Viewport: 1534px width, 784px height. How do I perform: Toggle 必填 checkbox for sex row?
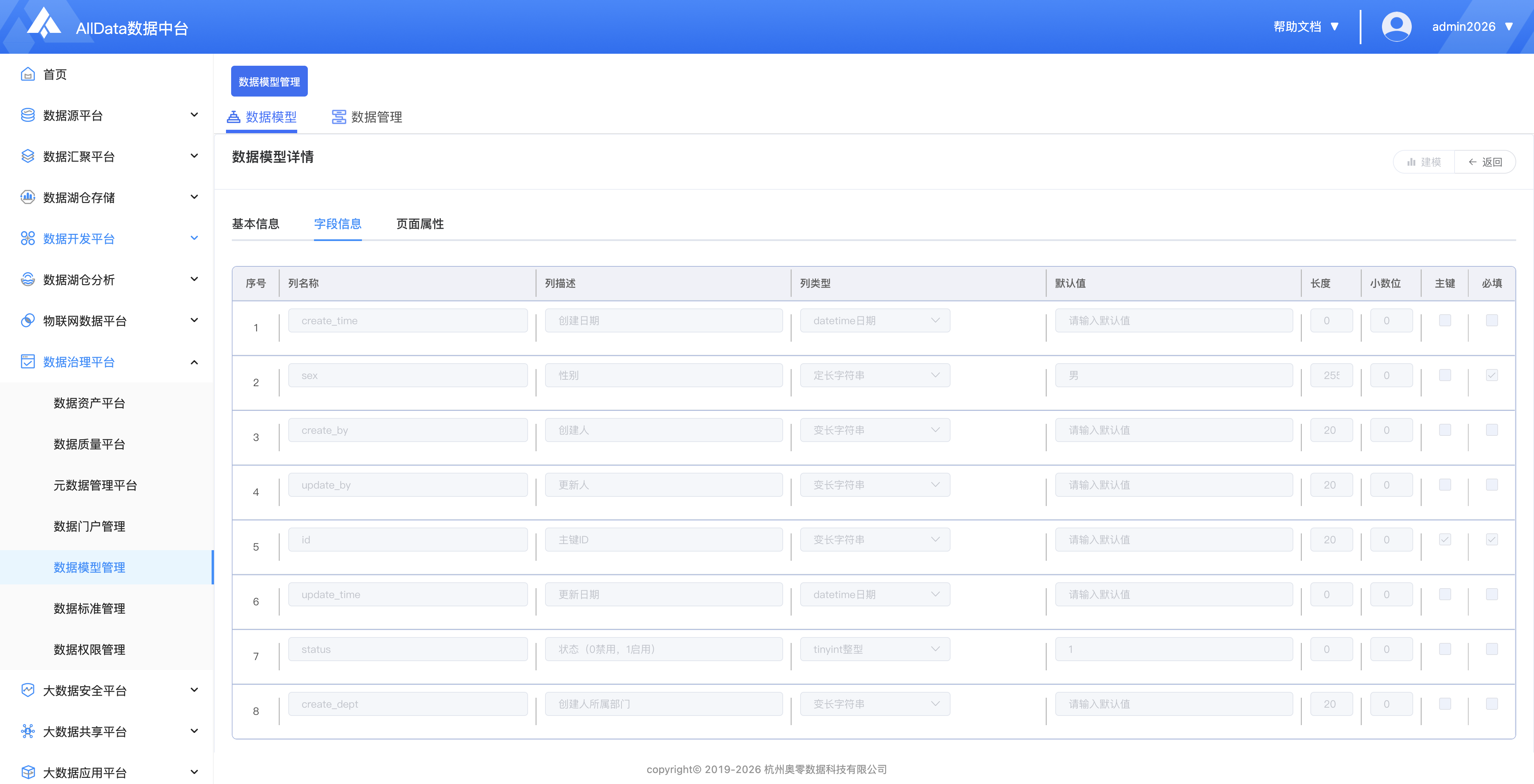coord(1492,375)
